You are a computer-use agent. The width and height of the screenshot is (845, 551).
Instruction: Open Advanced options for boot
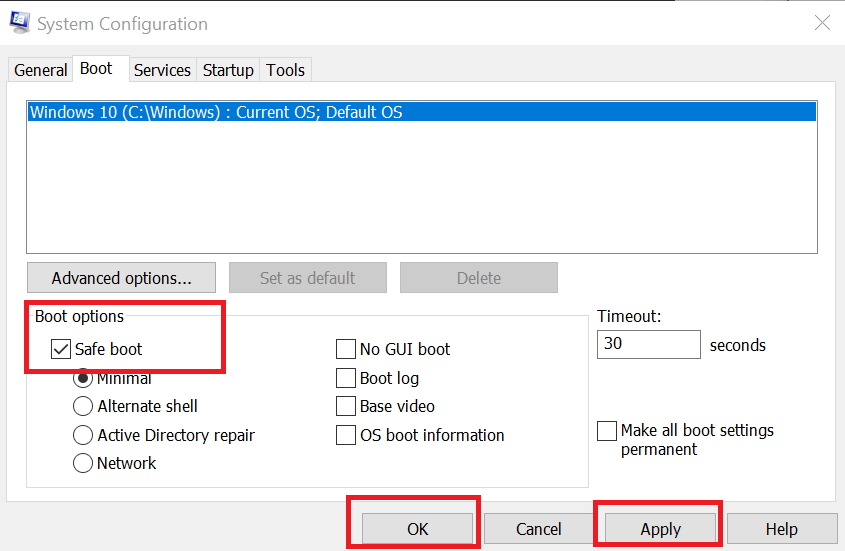point(121,278)
